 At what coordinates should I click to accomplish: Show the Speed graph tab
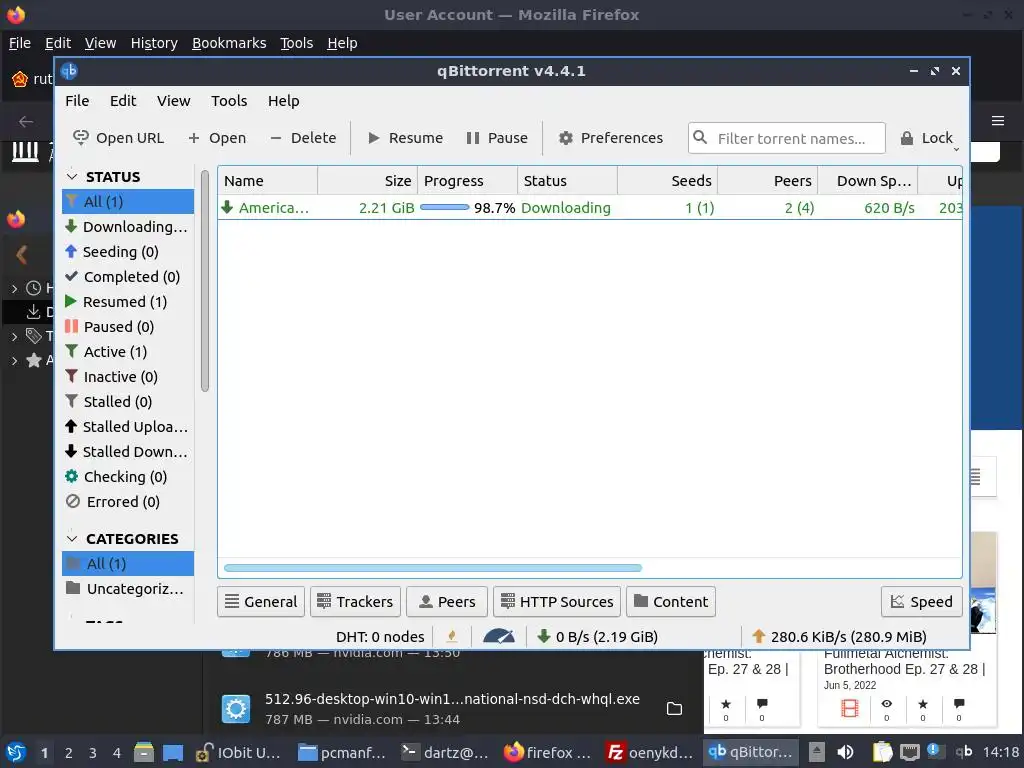coord(921,601)
